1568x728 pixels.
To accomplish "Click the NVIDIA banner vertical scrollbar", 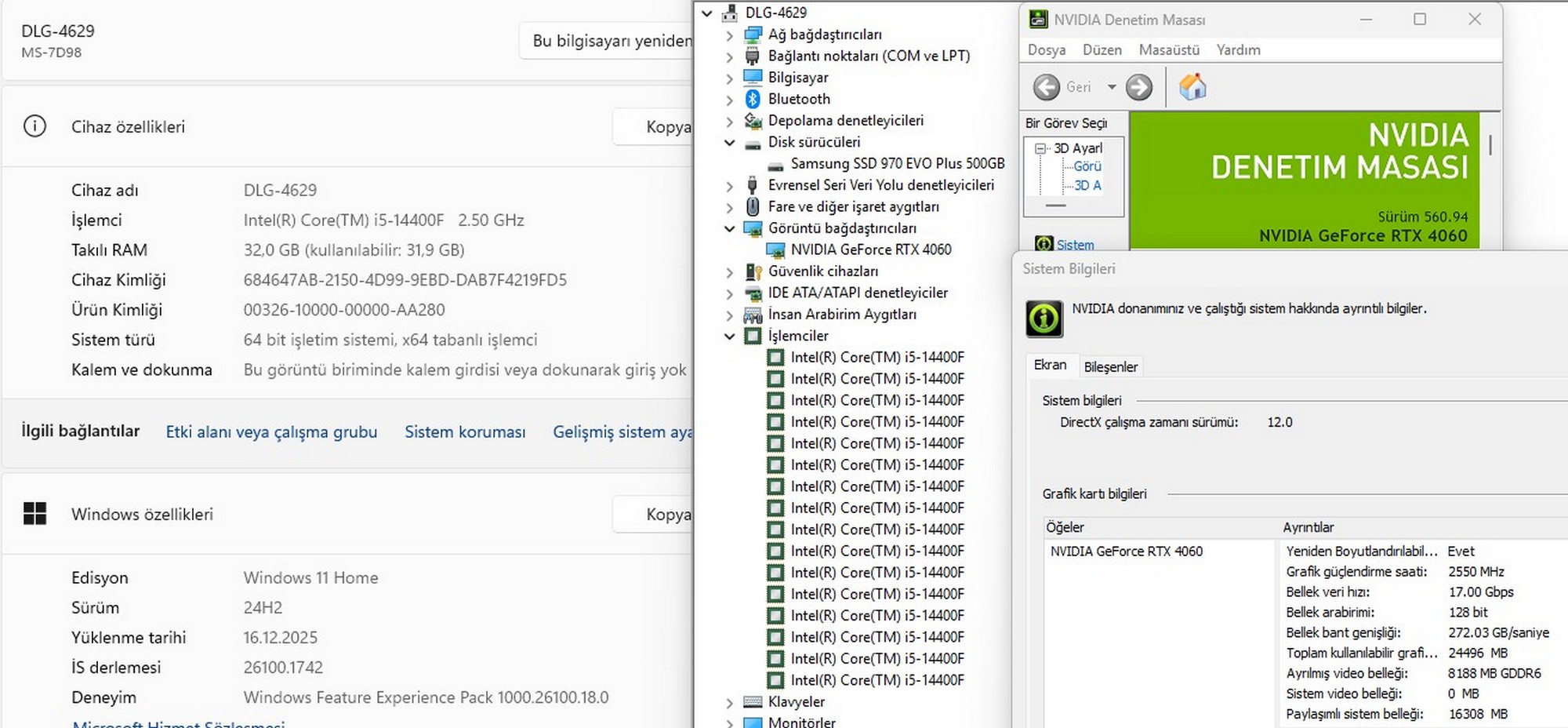I will tap(1490, 145).
